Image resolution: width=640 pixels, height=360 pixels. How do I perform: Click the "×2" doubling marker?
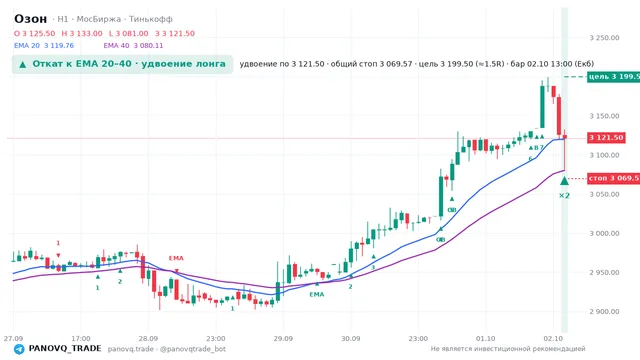point(564,196)
